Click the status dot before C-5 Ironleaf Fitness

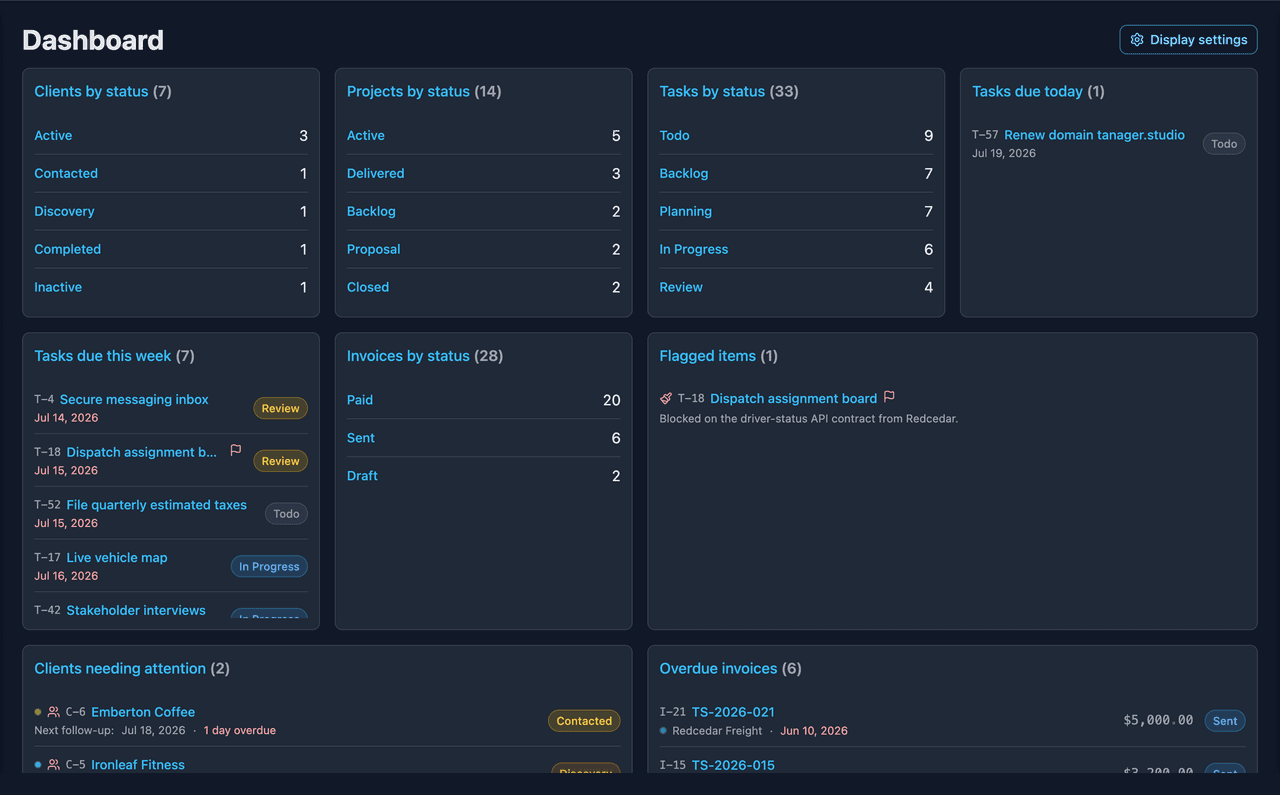click(38, 765)
